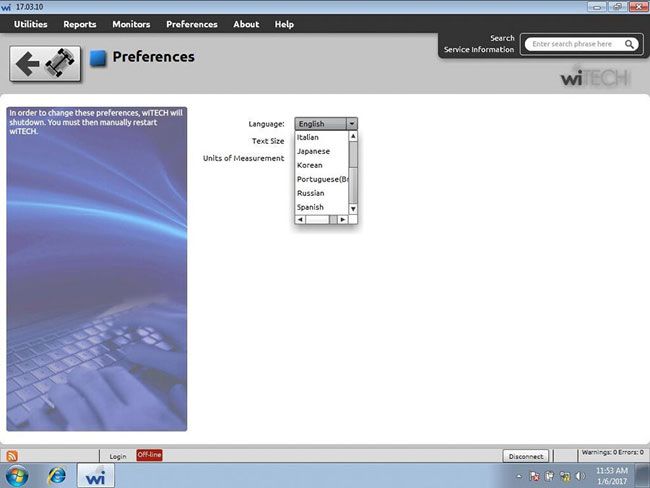Open the Reports menu
The height and width of the screenshot is (488, 650).
80,24
